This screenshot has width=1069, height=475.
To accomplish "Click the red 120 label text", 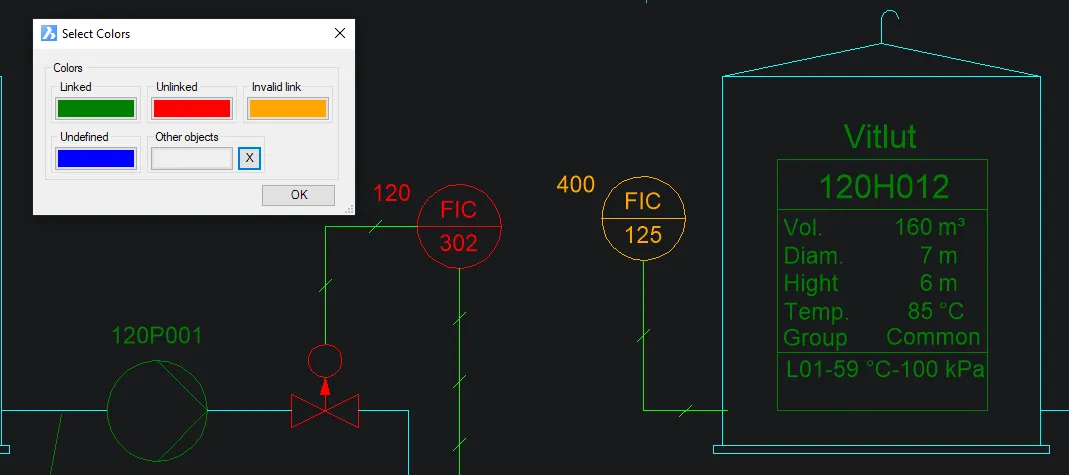I will tap(392, 194).
